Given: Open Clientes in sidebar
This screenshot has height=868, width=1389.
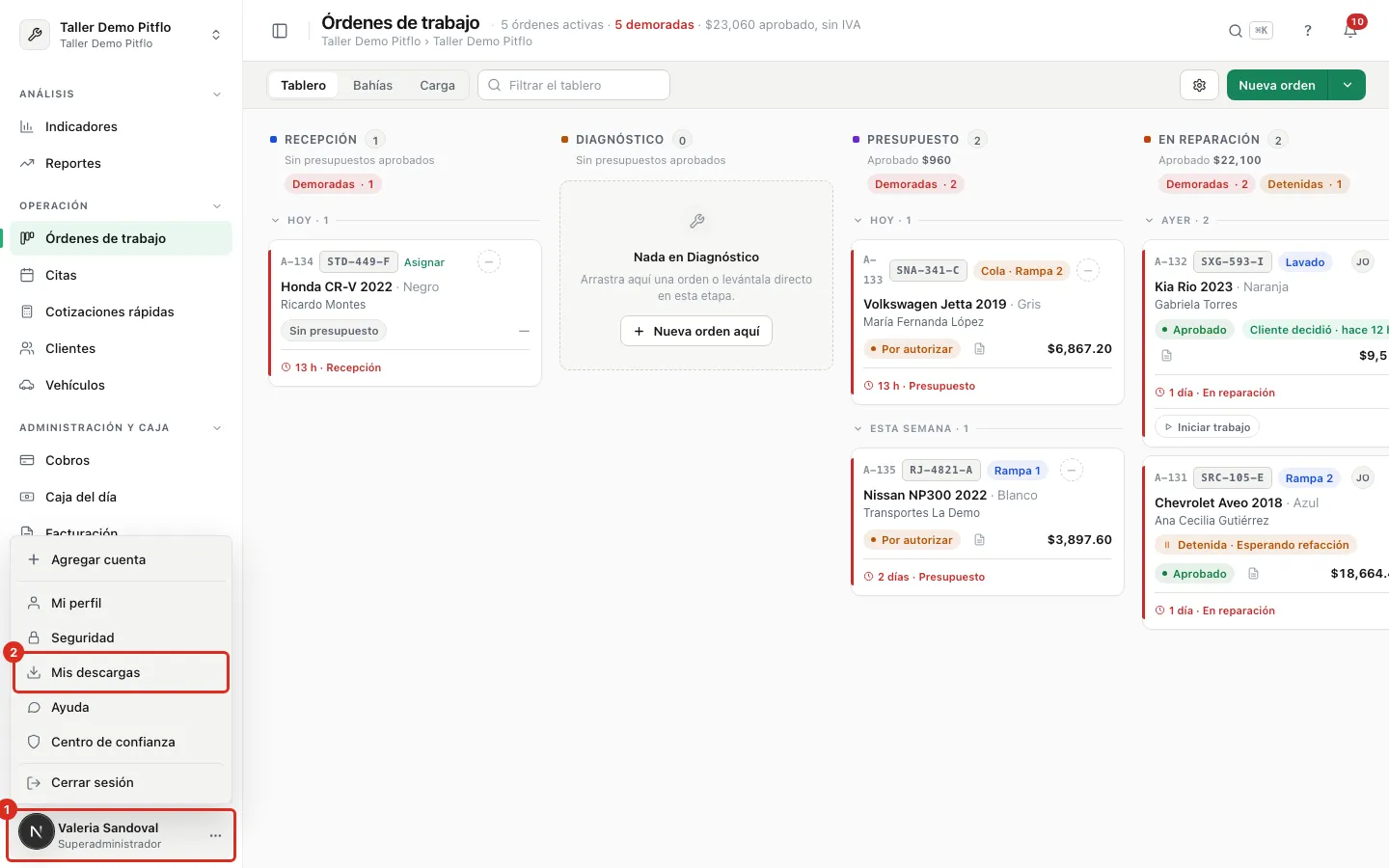Looking at the screenshot, I should tap(121, 348).
